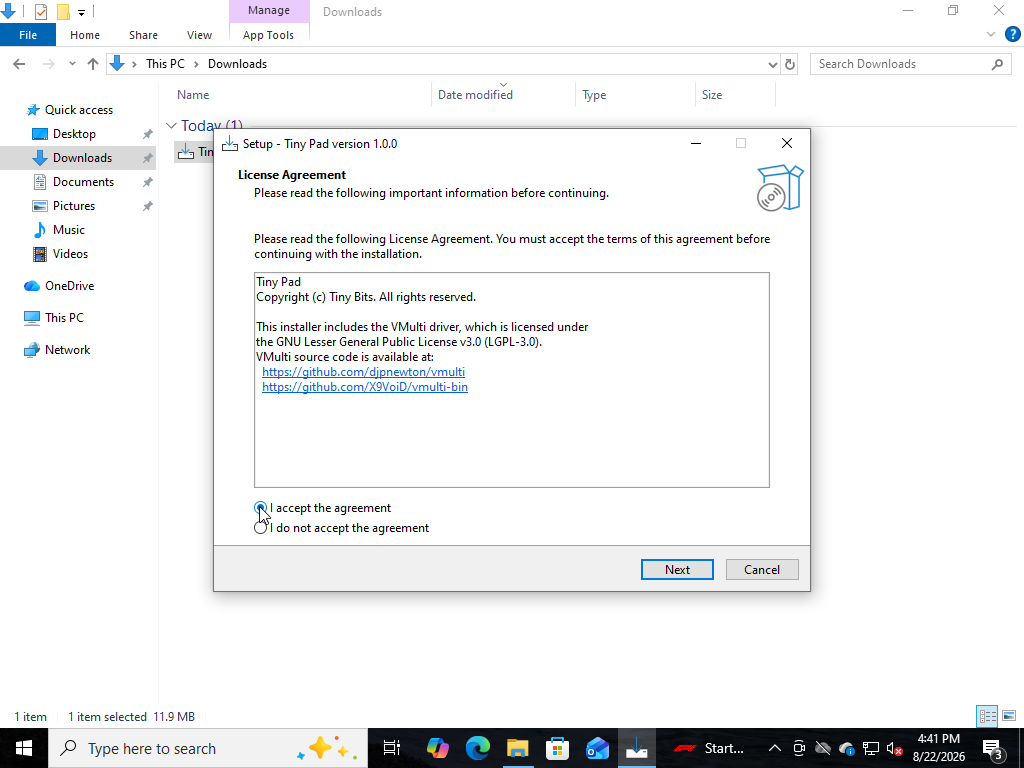Open the djpnewton/vmulti GitHub link
The width and height of the screenshot is (1024, 768).
[x=363, y=372]
